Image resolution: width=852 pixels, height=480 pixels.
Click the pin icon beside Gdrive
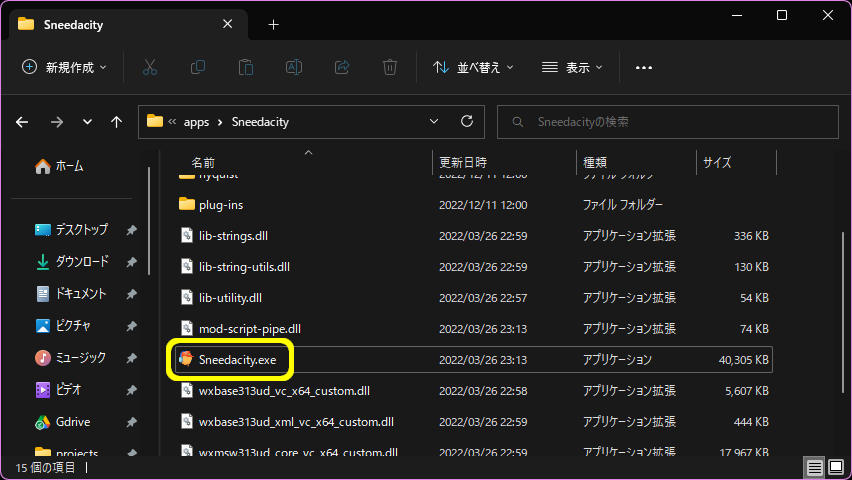pyautogui.click(x=131, y=422)
